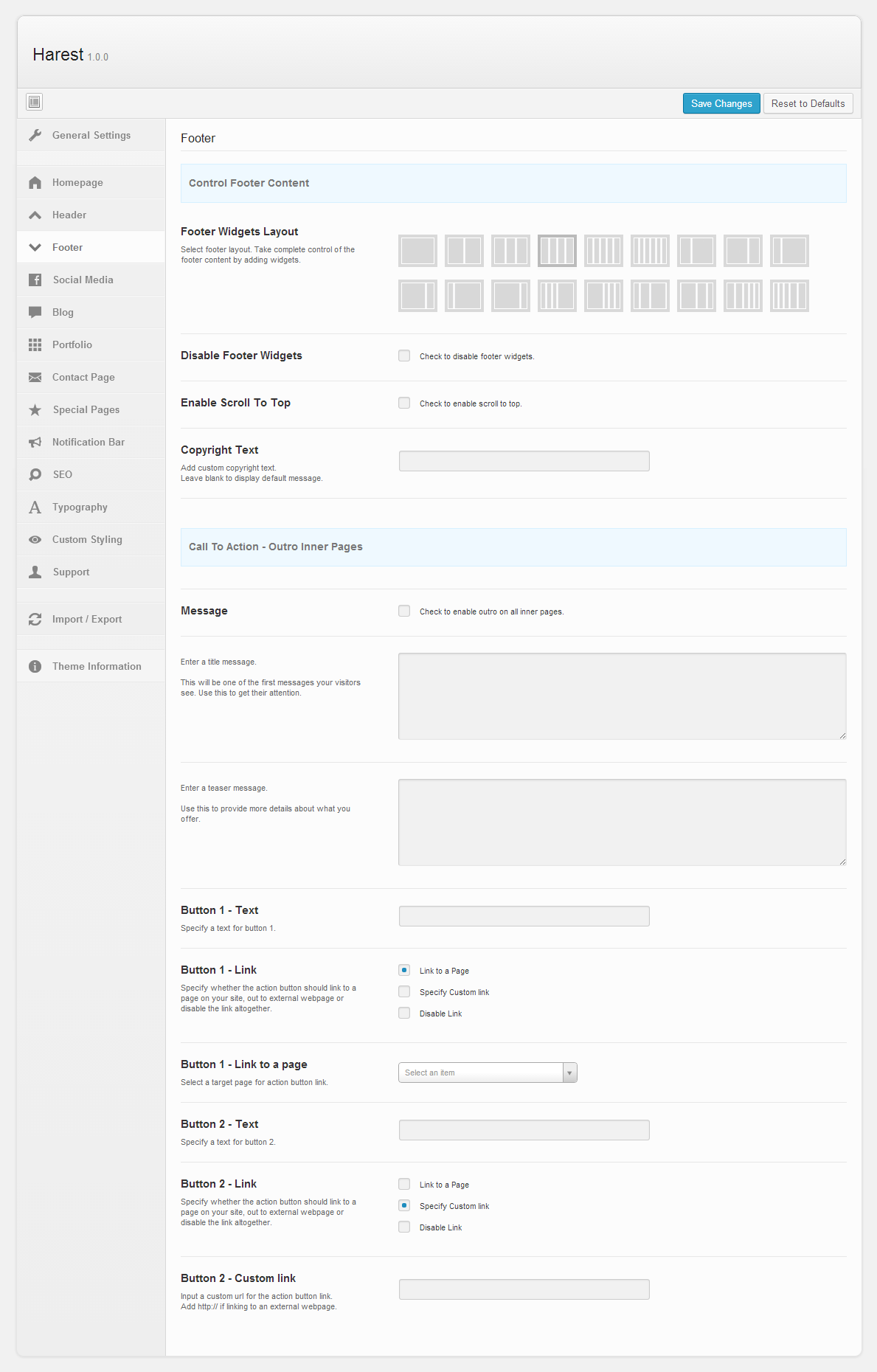Screen dimensions: 877x1372
Task: Click the Special Pages star icon
Action: pyautogui.click(x=35, y=410)
